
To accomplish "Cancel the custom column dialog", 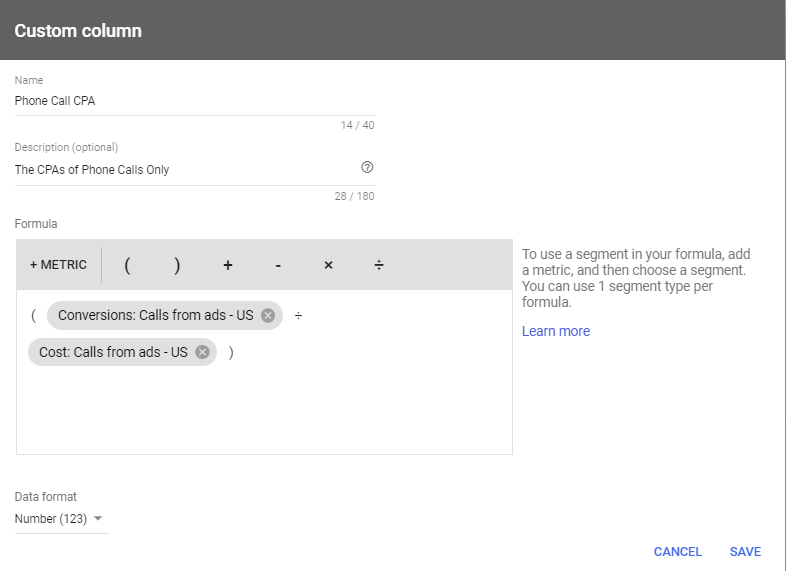I will coord(678,551).
